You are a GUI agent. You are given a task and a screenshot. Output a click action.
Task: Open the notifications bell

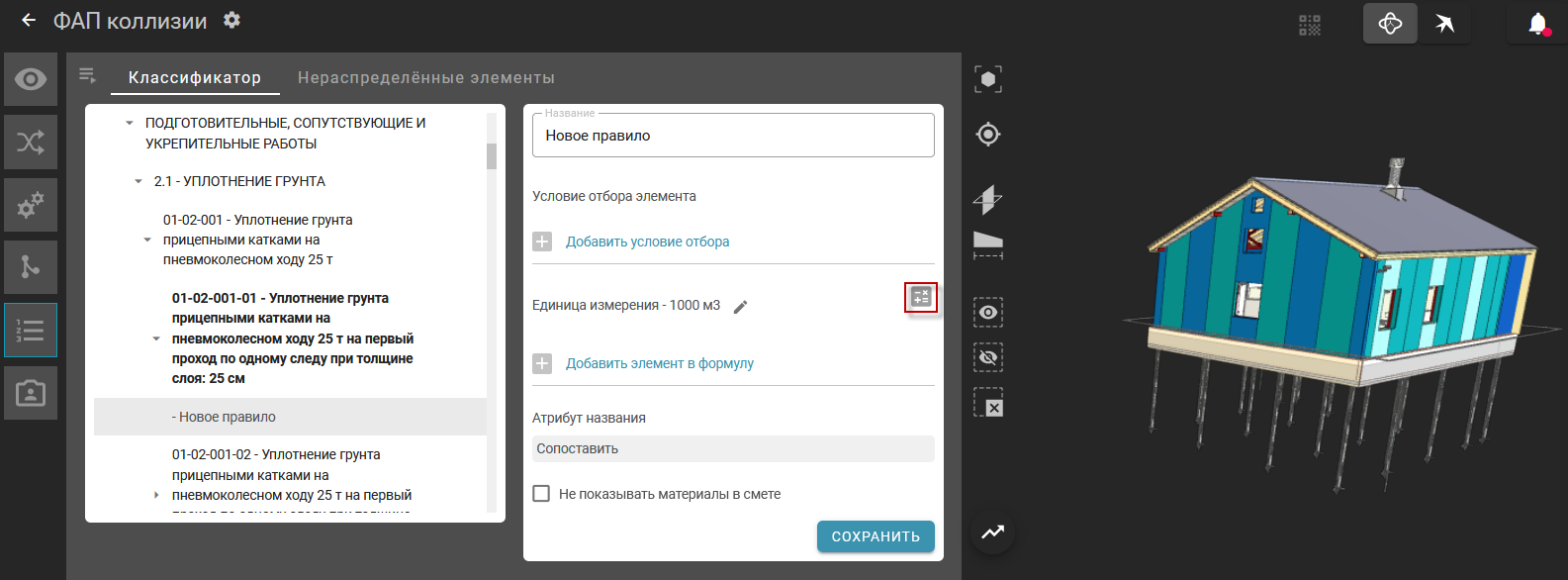point(1537,24)
